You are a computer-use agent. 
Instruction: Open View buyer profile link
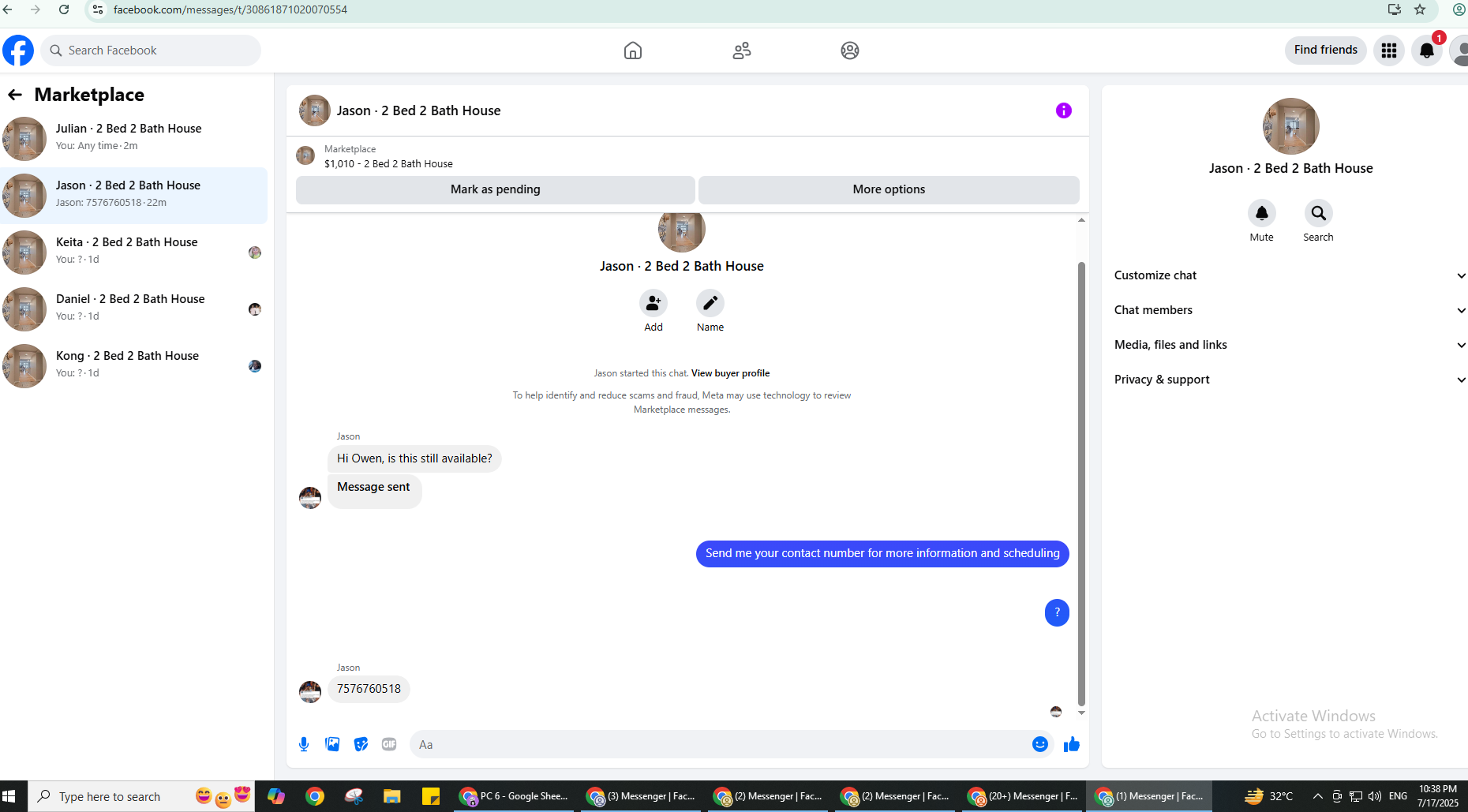(730, 373)
